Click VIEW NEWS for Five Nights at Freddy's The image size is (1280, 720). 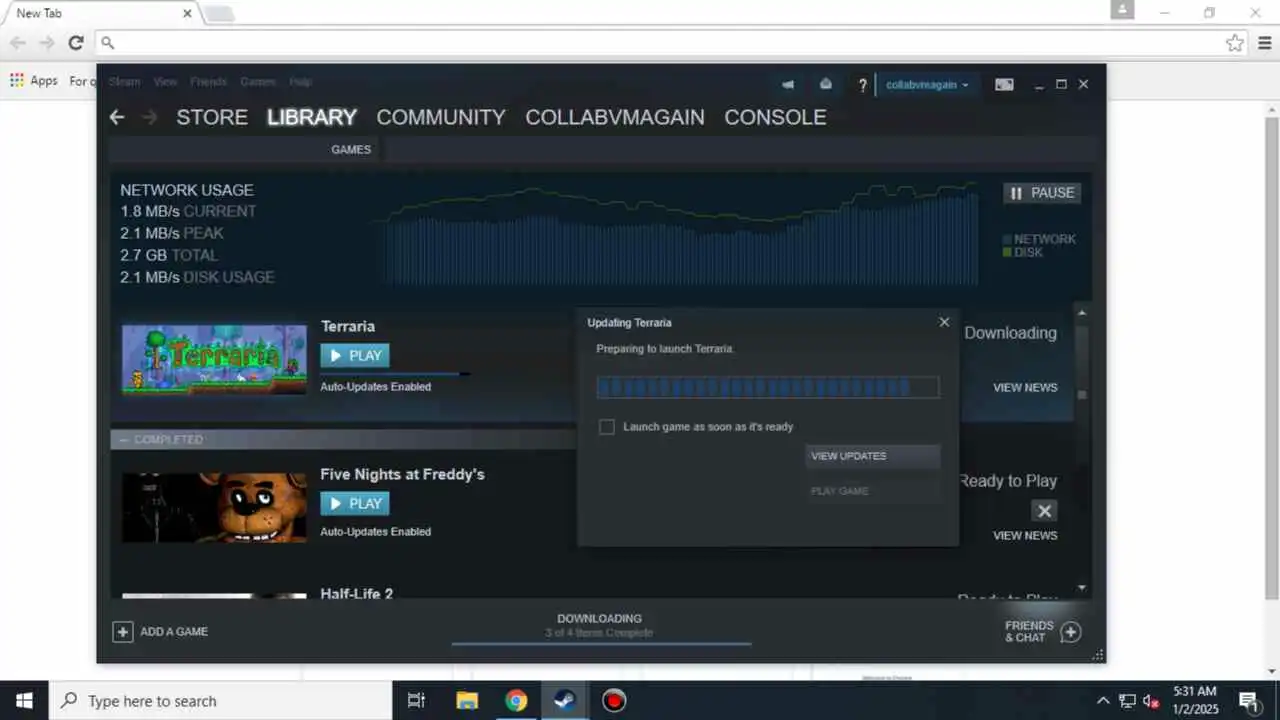pos(1025,536)
